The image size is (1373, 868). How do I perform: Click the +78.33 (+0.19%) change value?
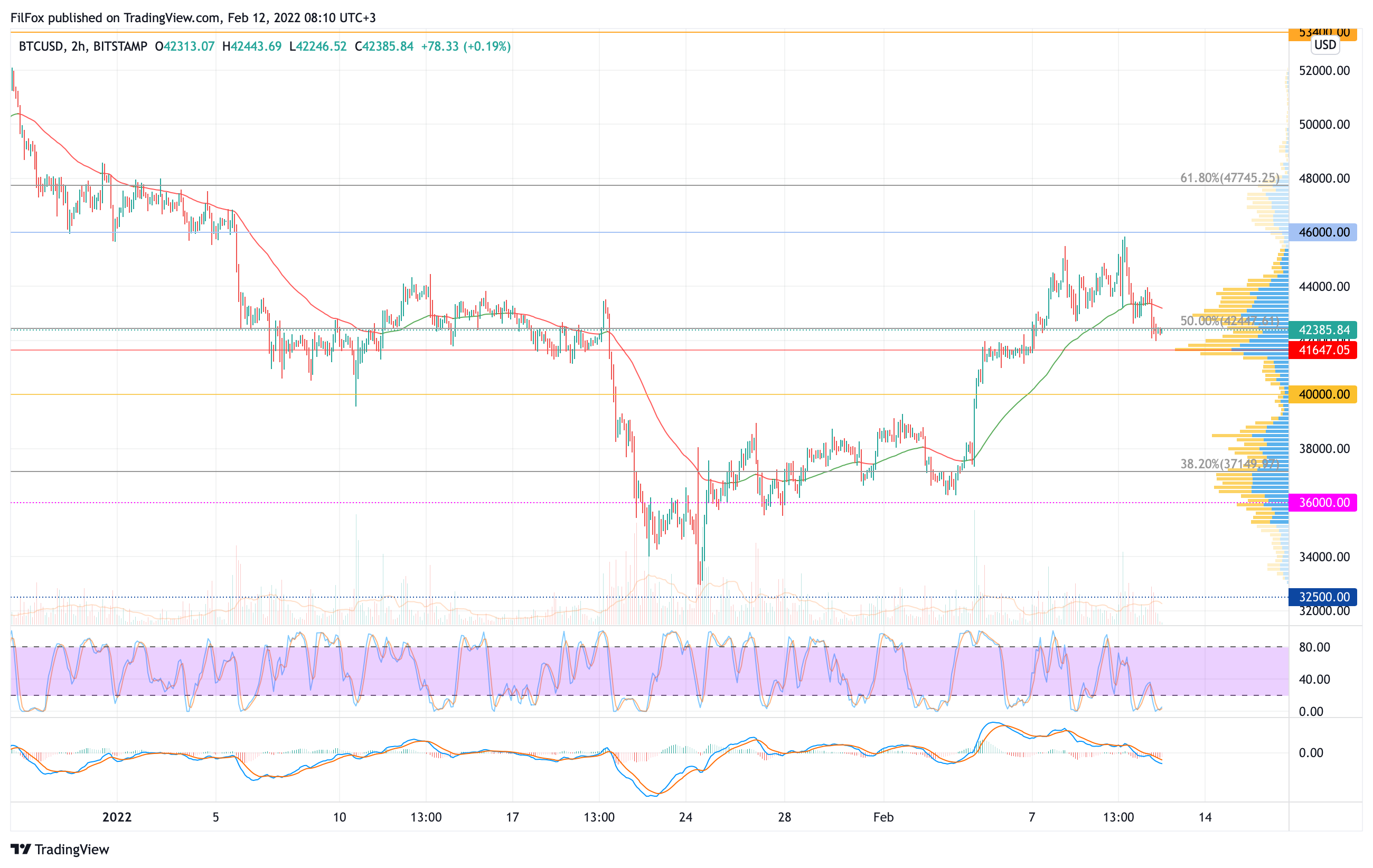click(465, 46)
